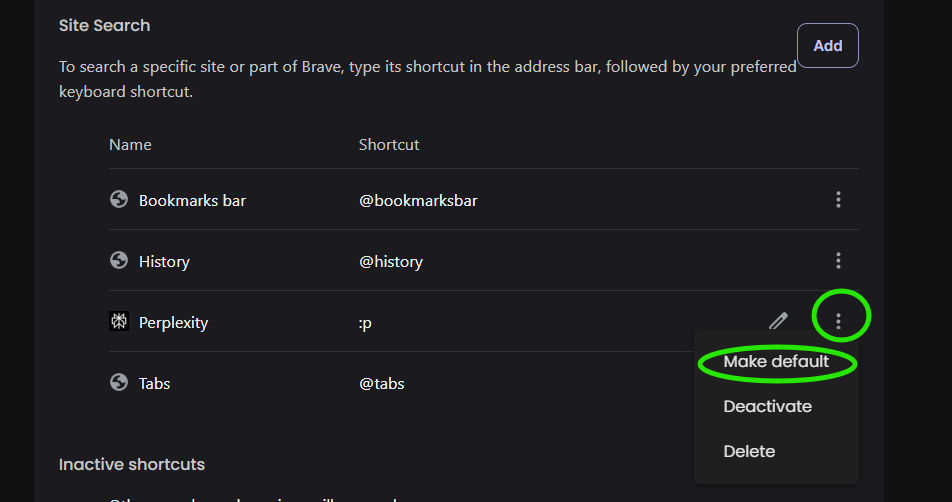
Task: Click the Add site search button
Action: [827, 46]
